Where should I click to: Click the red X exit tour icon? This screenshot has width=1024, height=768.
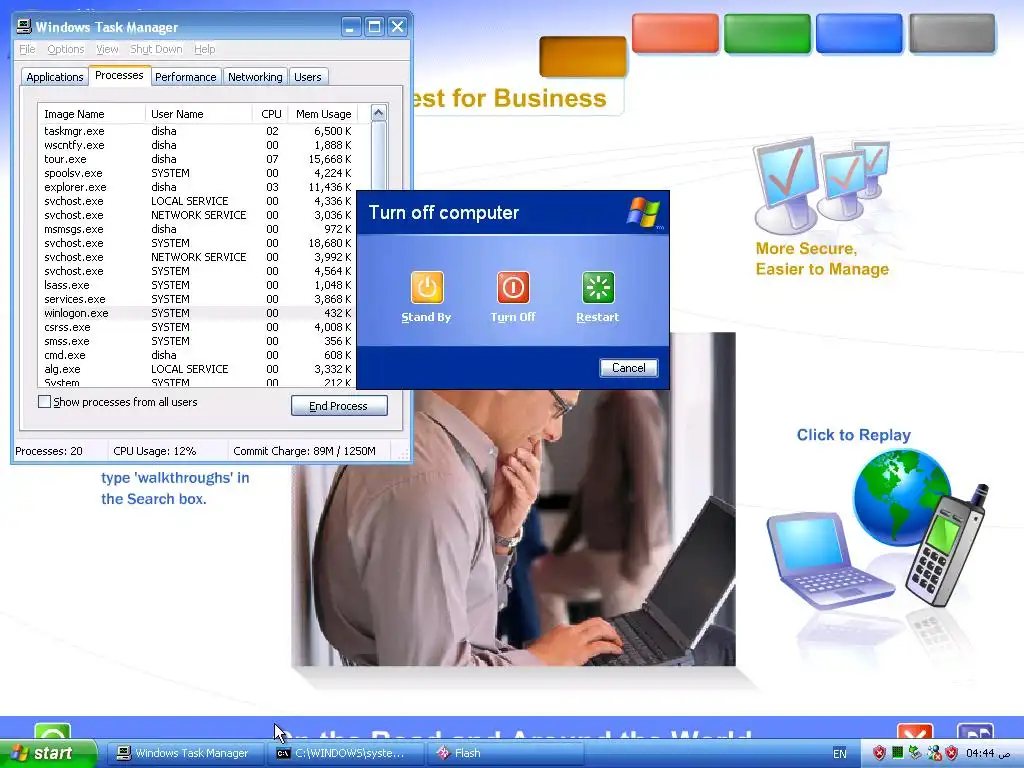point(915,732)
